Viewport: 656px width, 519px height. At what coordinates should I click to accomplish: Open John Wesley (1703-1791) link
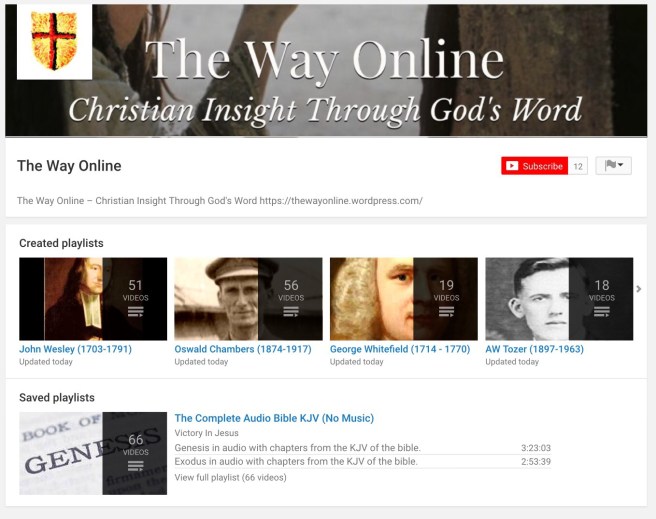tap(75, 349)
